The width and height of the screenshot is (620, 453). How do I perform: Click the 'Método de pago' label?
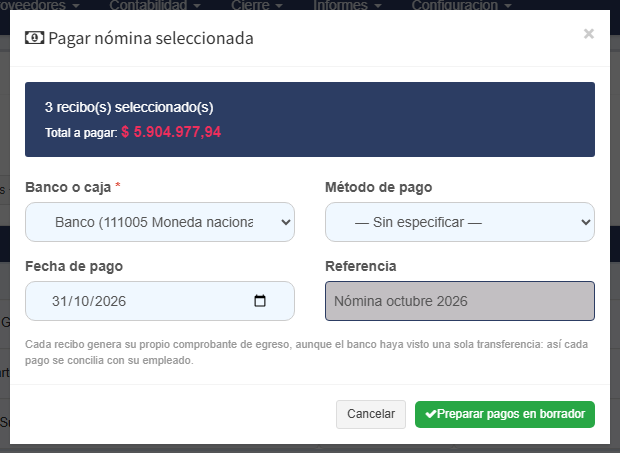(x=378, y=187)
